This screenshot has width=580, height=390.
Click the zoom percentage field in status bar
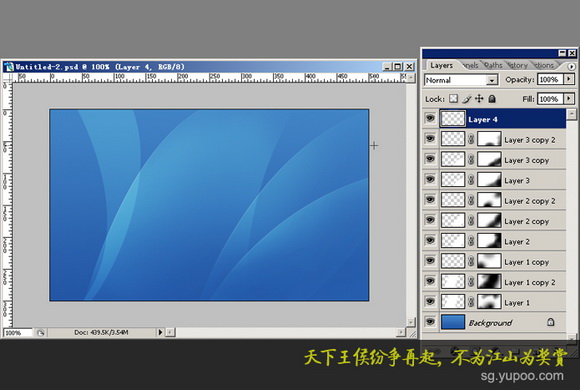tap(18, 333)
